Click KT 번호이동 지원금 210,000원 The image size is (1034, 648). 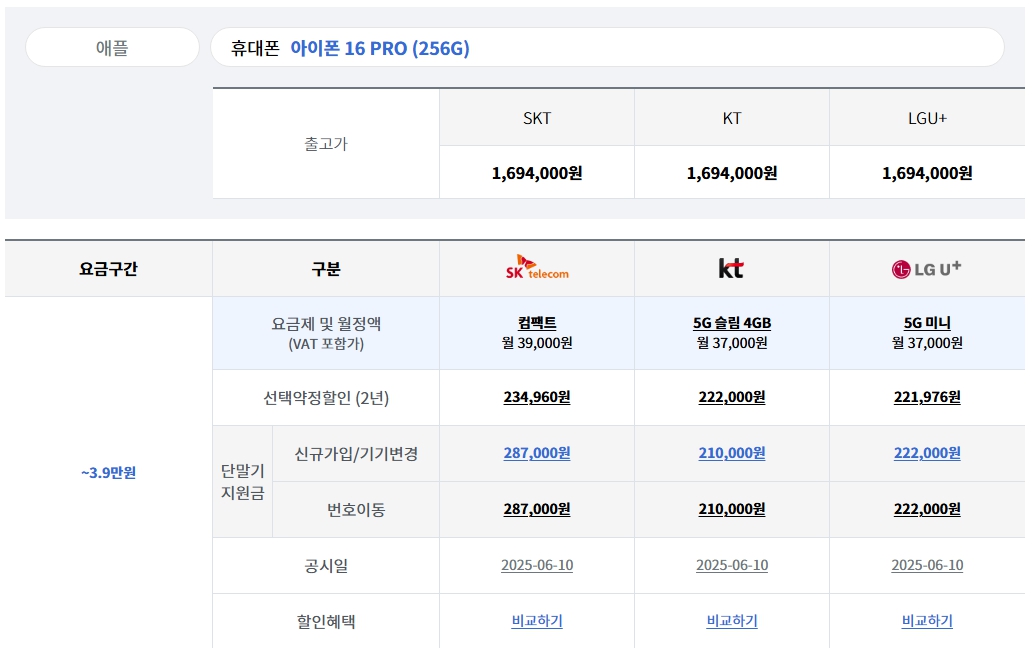(x=732, y=510)
